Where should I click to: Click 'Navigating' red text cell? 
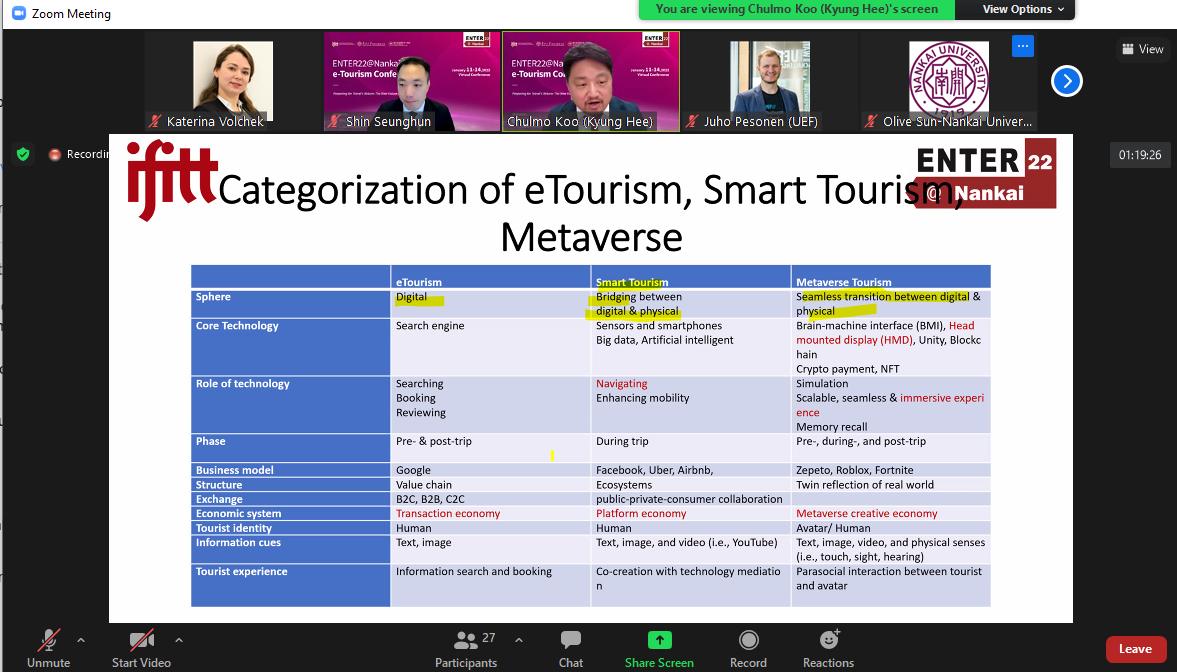coord(622,384)
